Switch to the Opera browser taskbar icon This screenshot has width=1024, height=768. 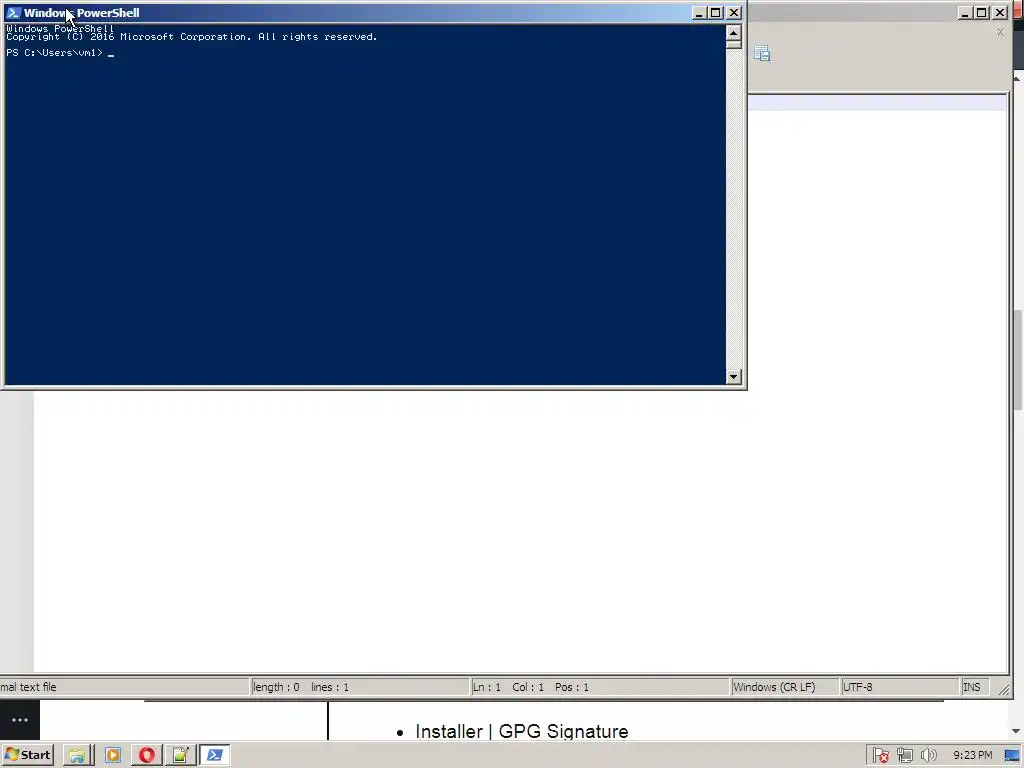click(x=146, y=755)
